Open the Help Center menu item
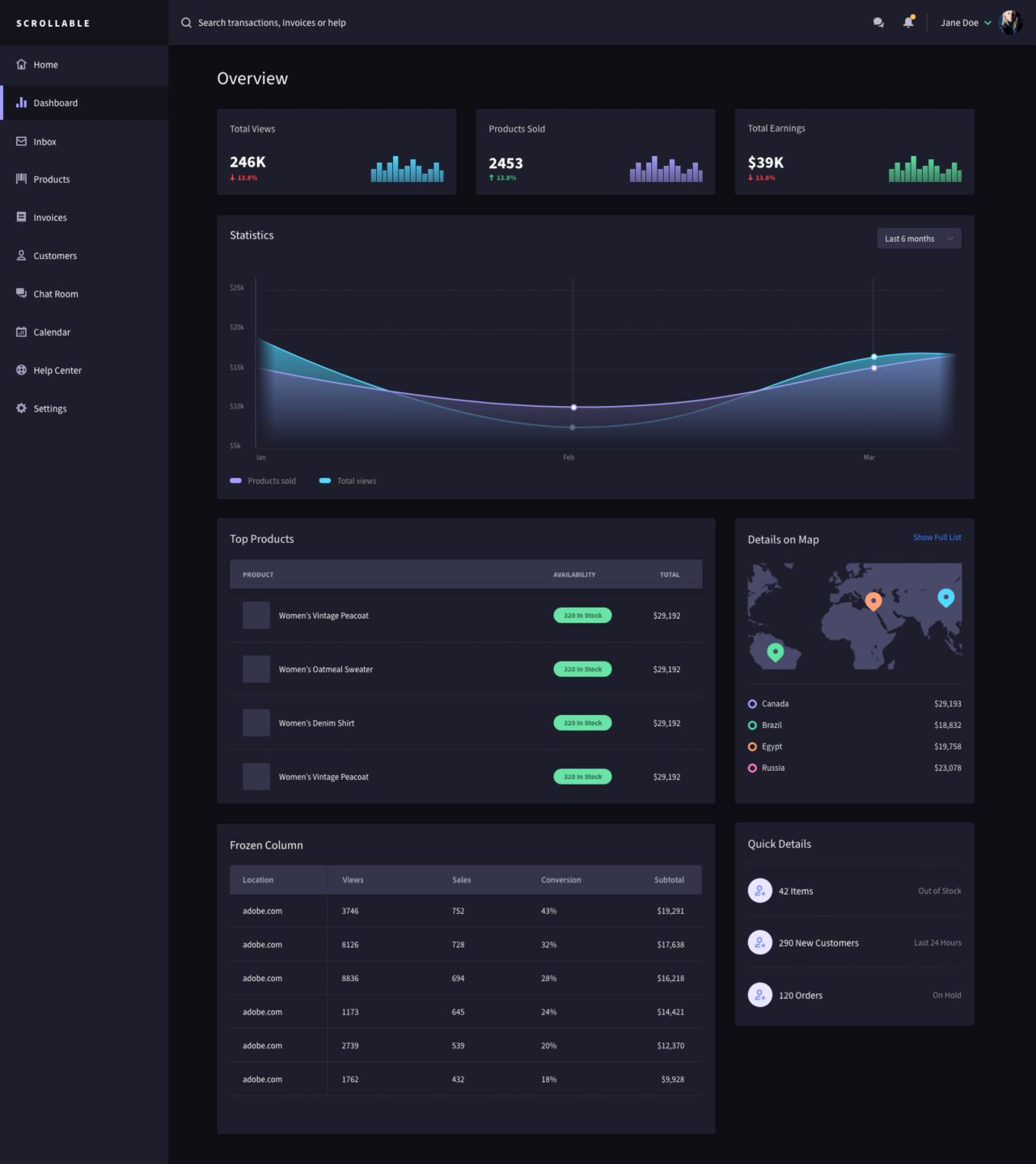Image resolution: width=1036 pixels, height=1164 pixels. coord(57,370)
